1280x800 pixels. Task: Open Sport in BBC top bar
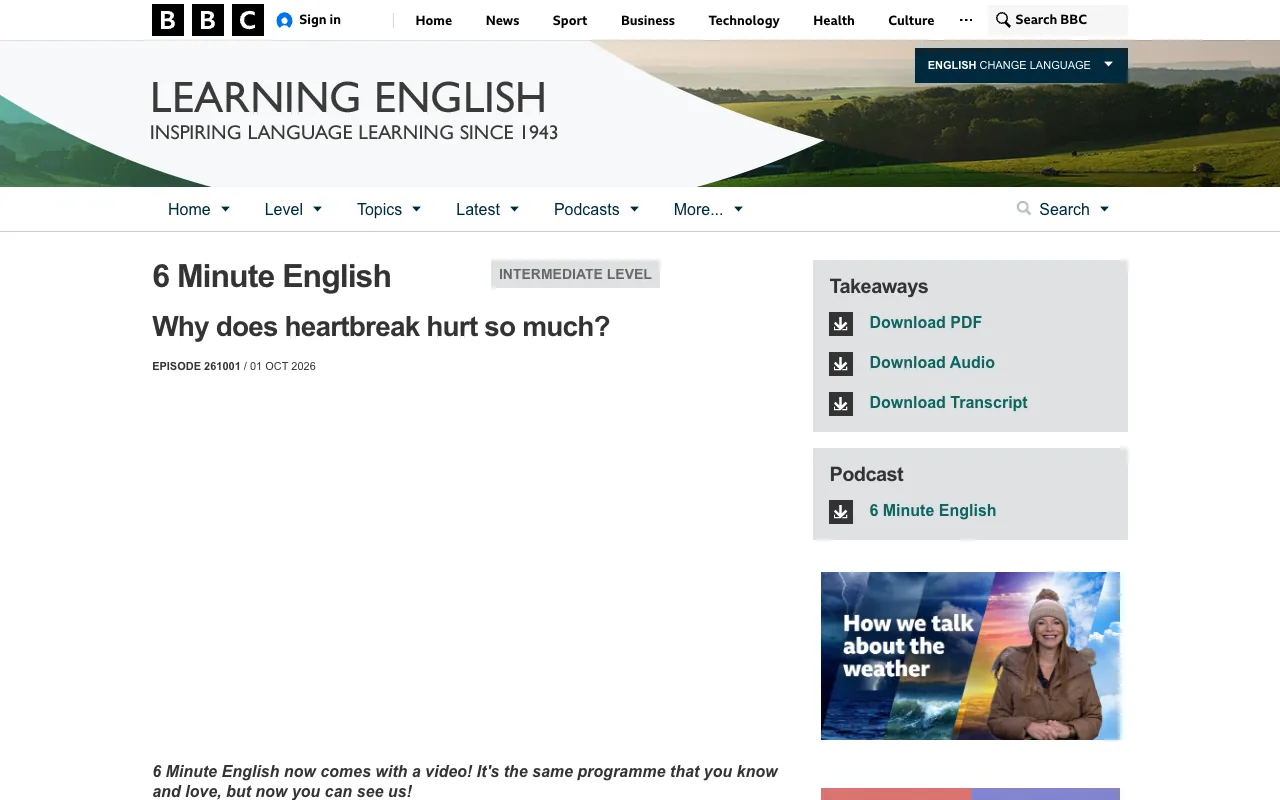[570, 20]
